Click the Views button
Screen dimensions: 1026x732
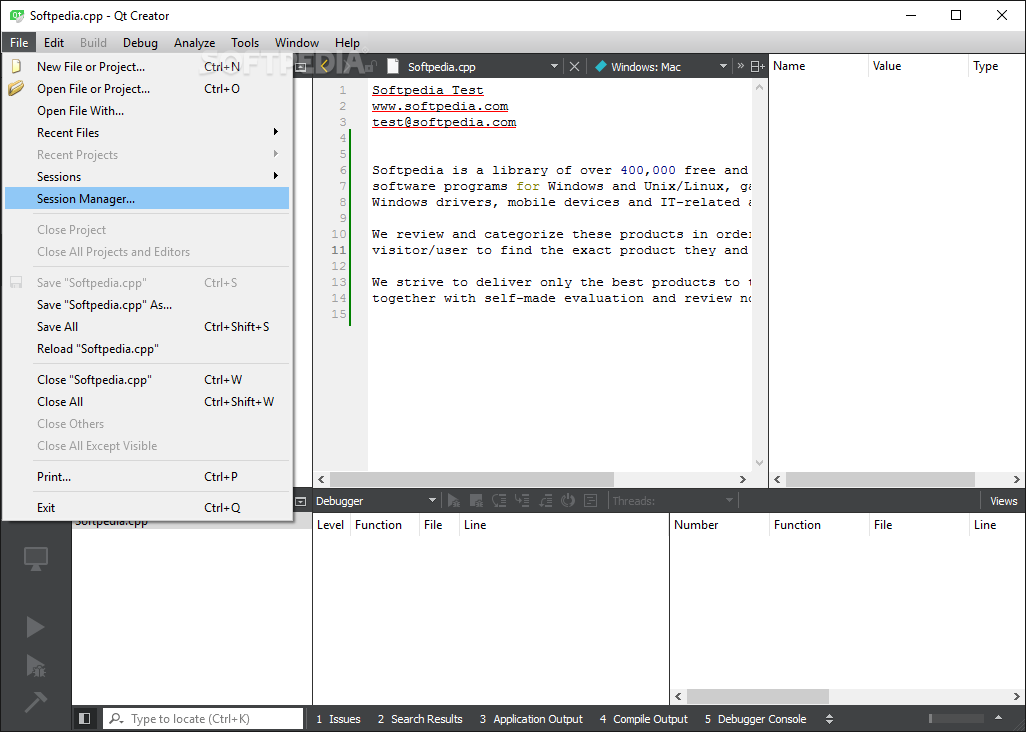[x=1003, y=501]
